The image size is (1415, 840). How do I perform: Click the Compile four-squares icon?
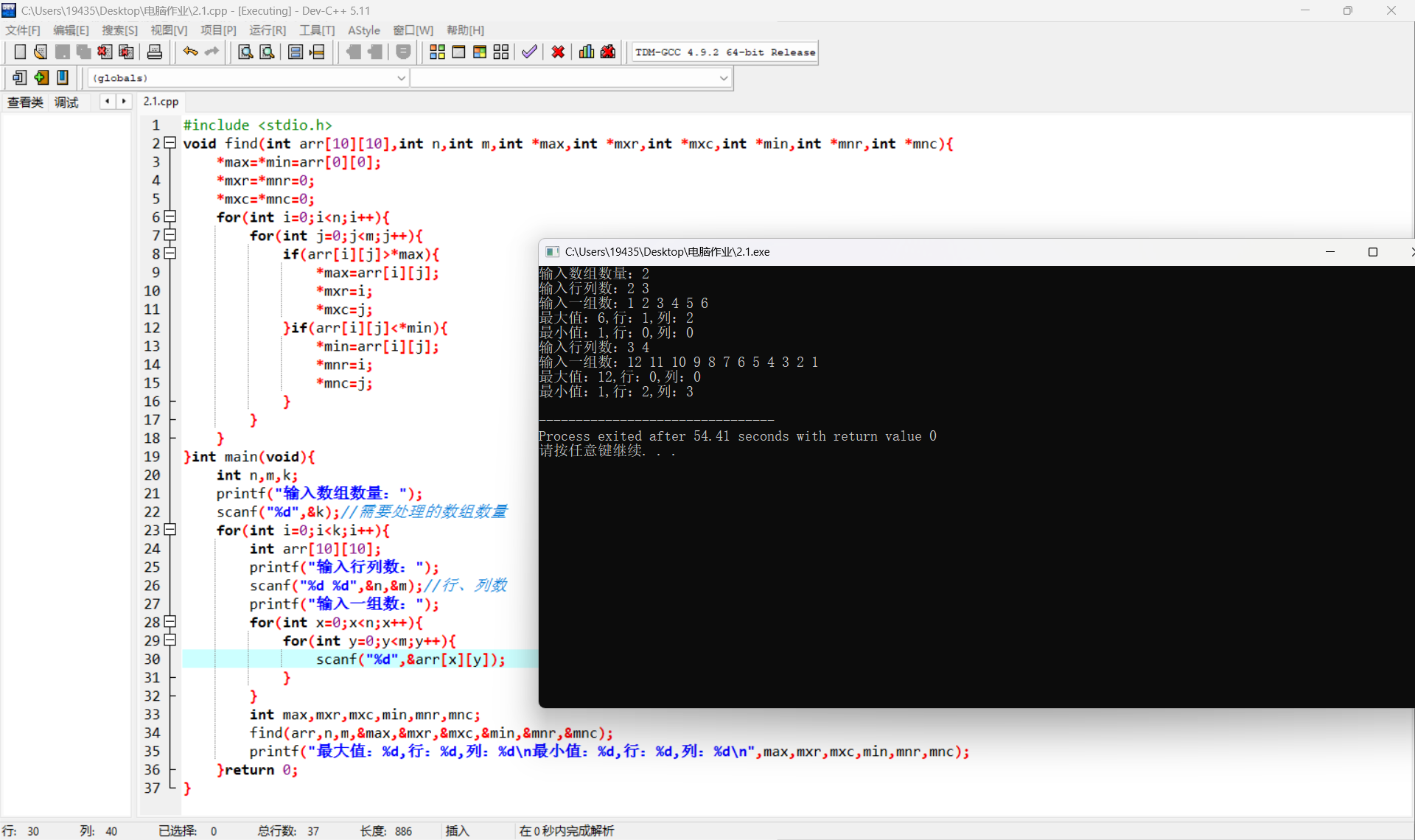[x=437, y=52]
